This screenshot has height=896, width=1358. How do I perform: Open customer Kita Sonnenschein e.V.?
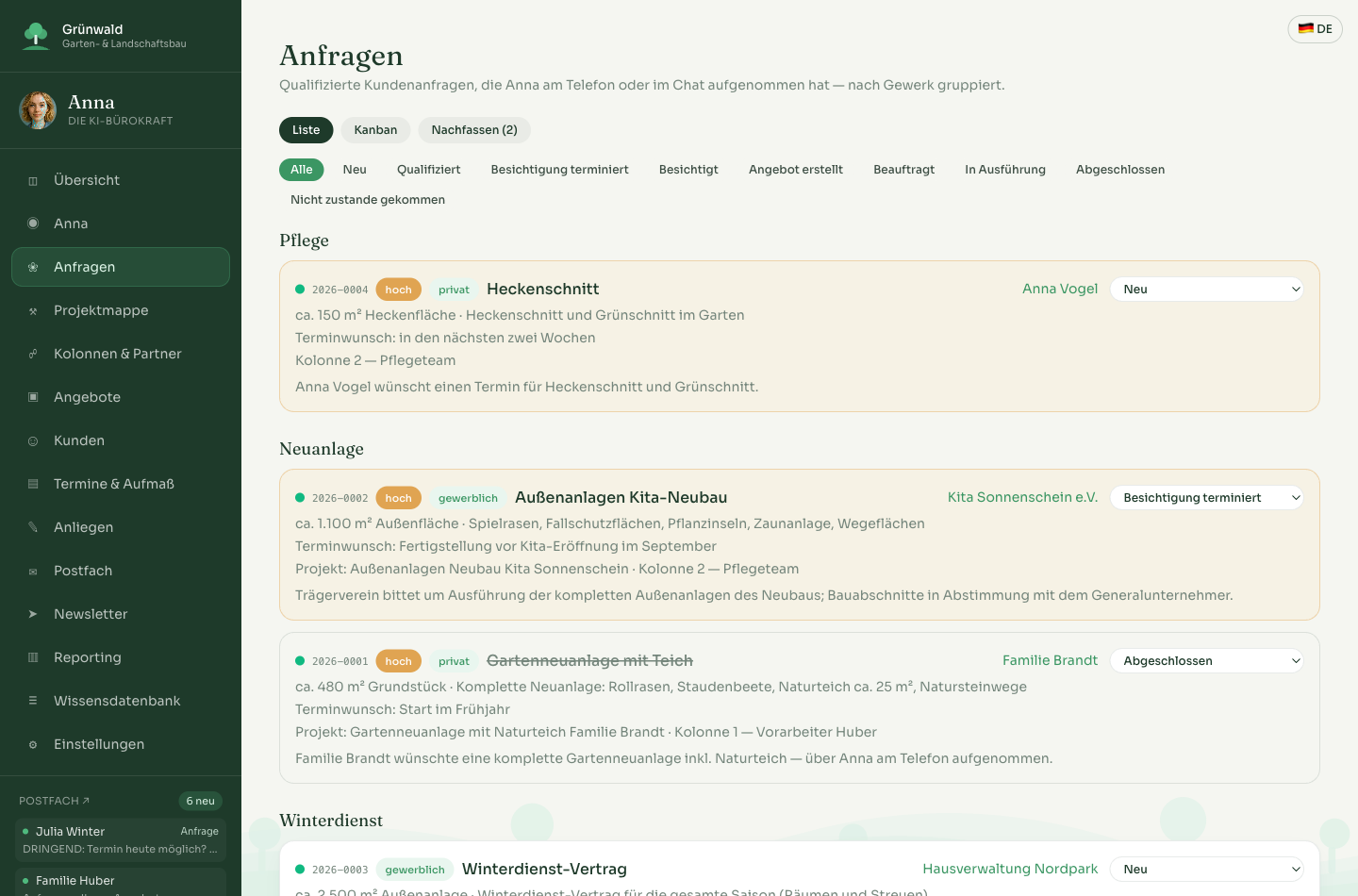(x=1023, y=497)
